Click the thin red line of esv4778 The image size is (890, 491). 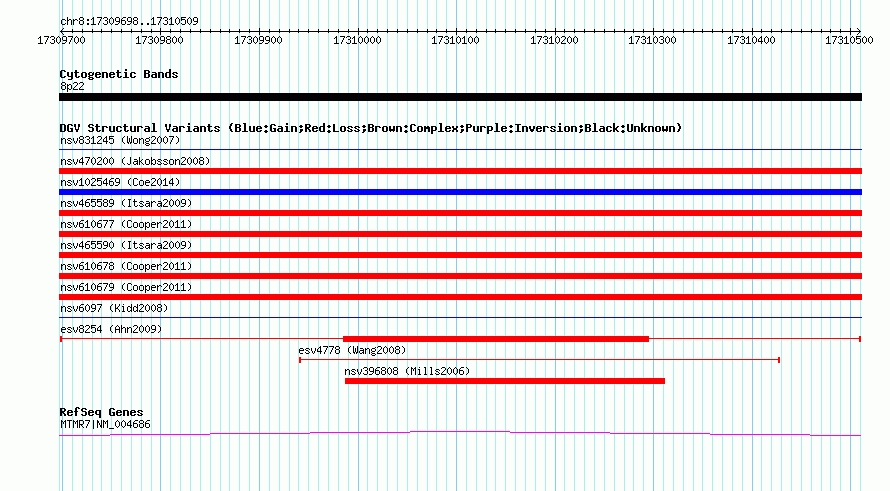pyautogui.click(x=539, y=360)
